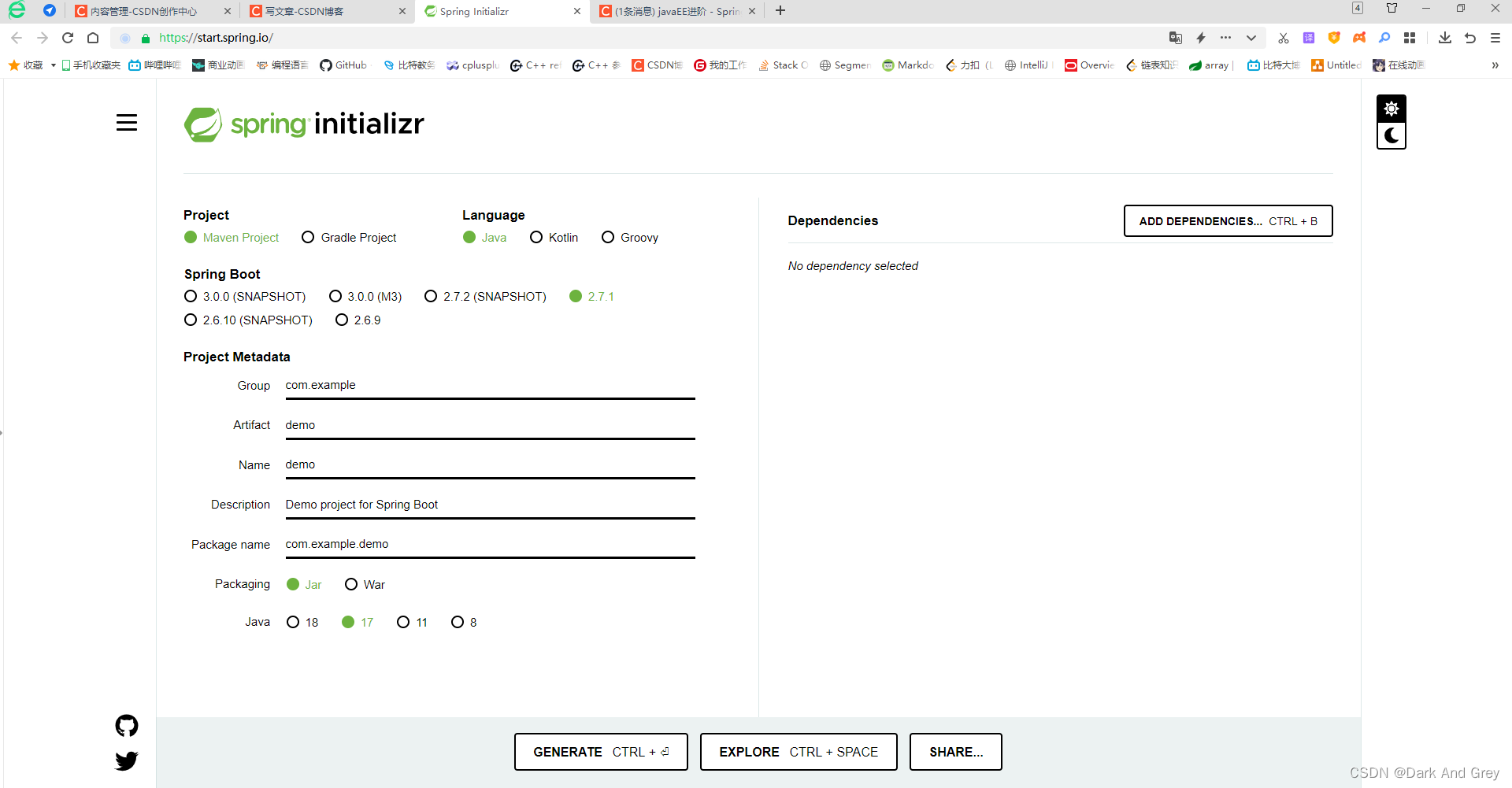Expand the address bar dropdown chevron
This screenshot has width=1512, height=788.
pyautogui.click(x=1251, y=38)
